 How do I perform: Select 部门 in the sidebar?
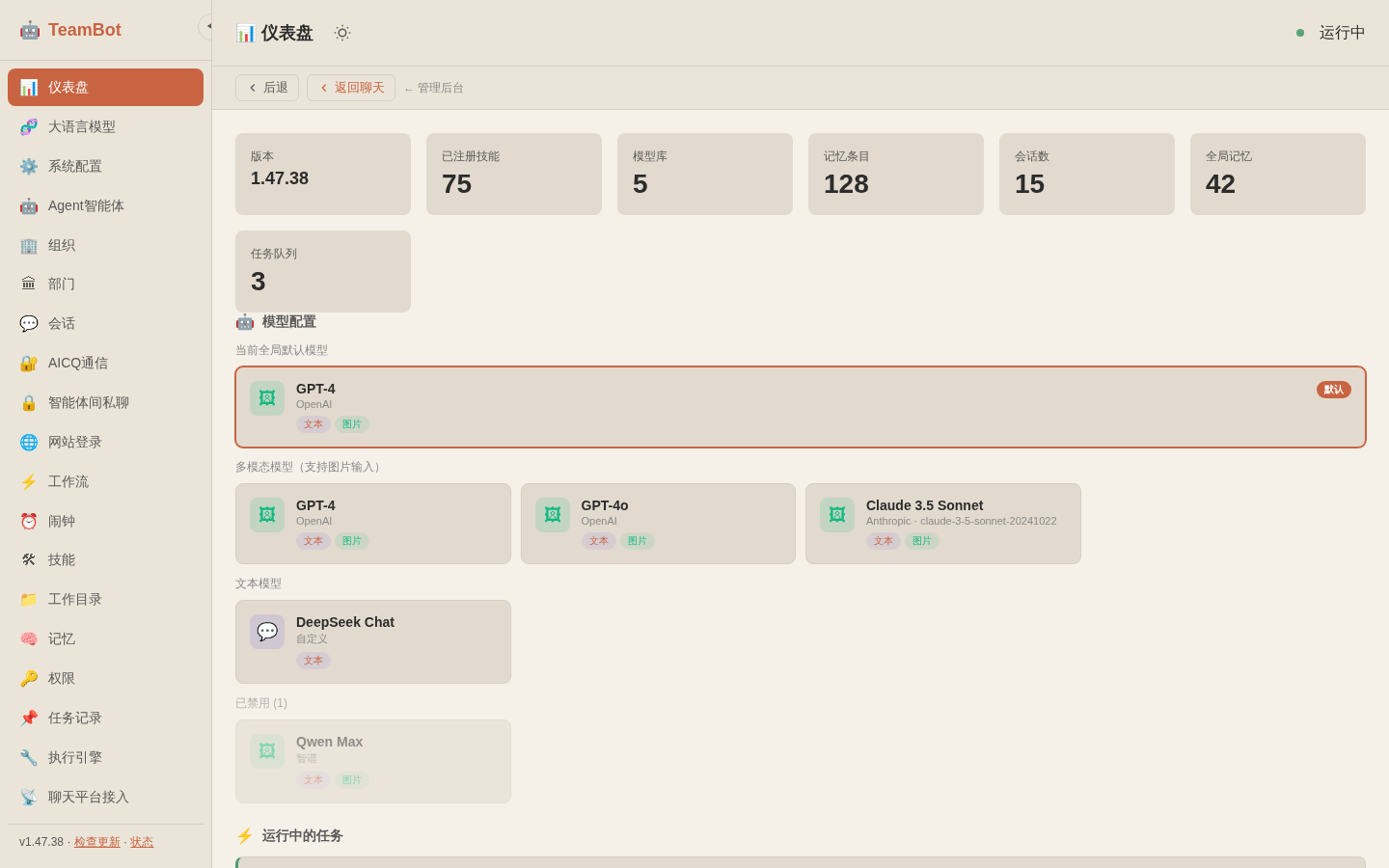105,284
